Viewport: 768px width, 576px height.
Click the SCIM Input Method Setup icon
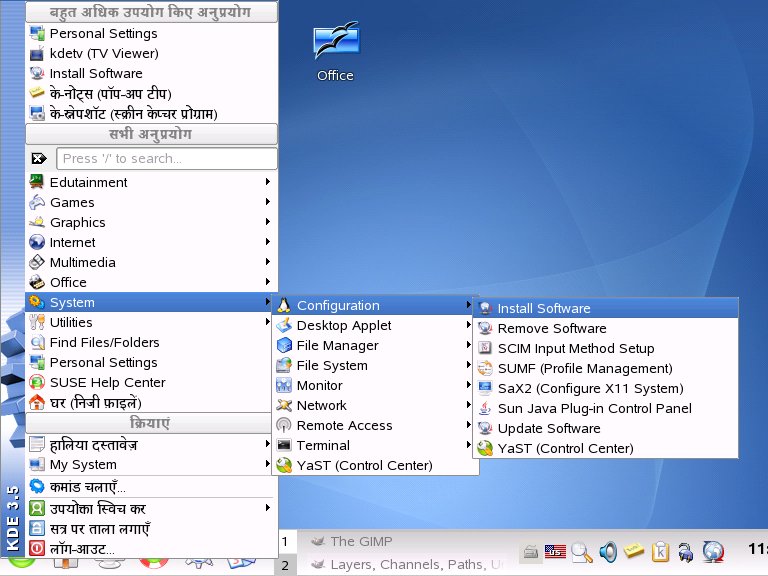(485, 348)
